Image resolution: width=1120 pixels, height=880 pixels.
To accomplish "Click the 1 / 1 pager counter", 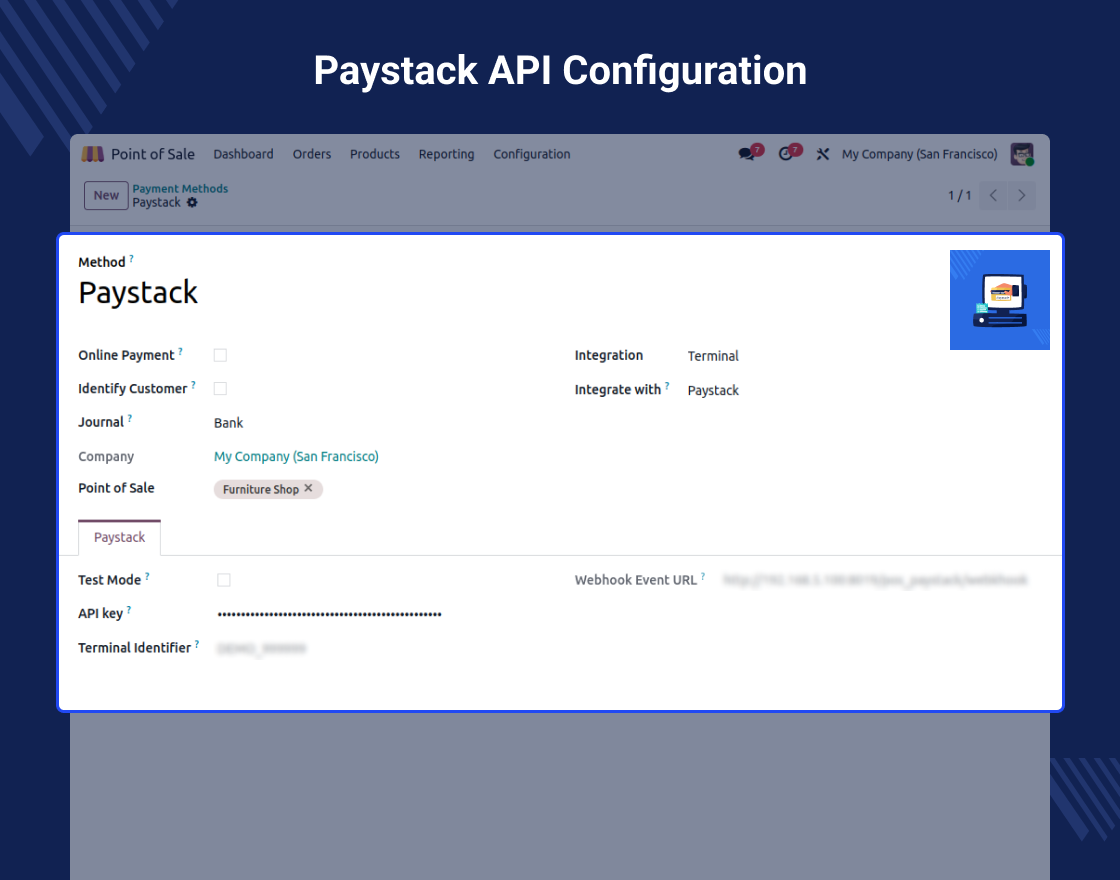I will (x=959, y=196).
